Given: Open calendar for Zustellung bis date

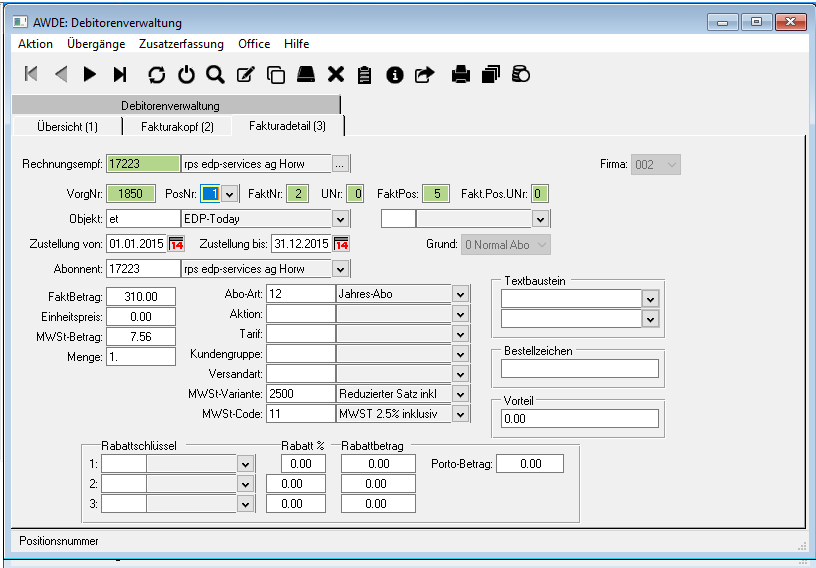Looking at the screenshot, I should pyautogui.click(x=341, y=243).
